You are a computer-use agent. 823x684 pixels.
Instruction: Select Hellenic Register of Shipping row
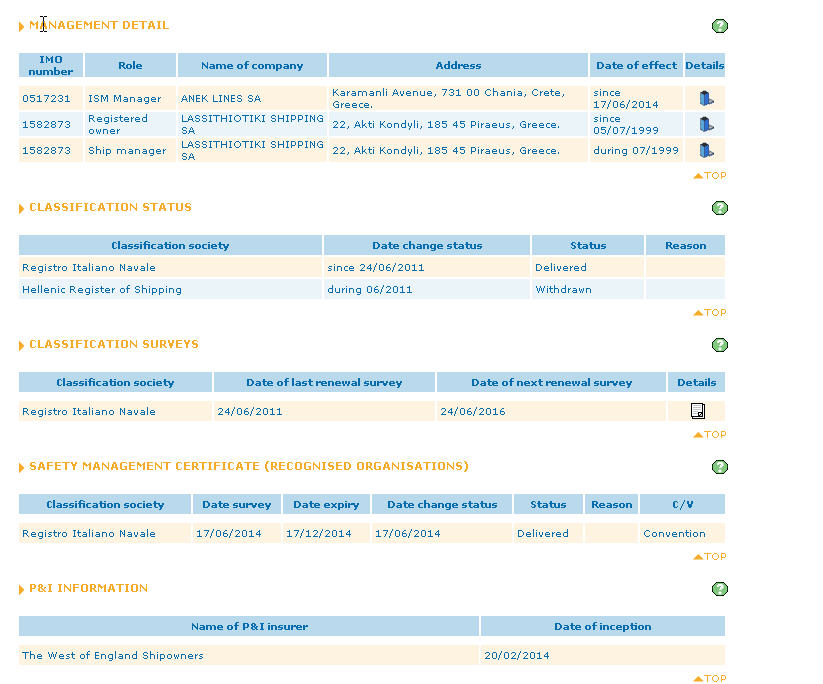tap(372, 289)
